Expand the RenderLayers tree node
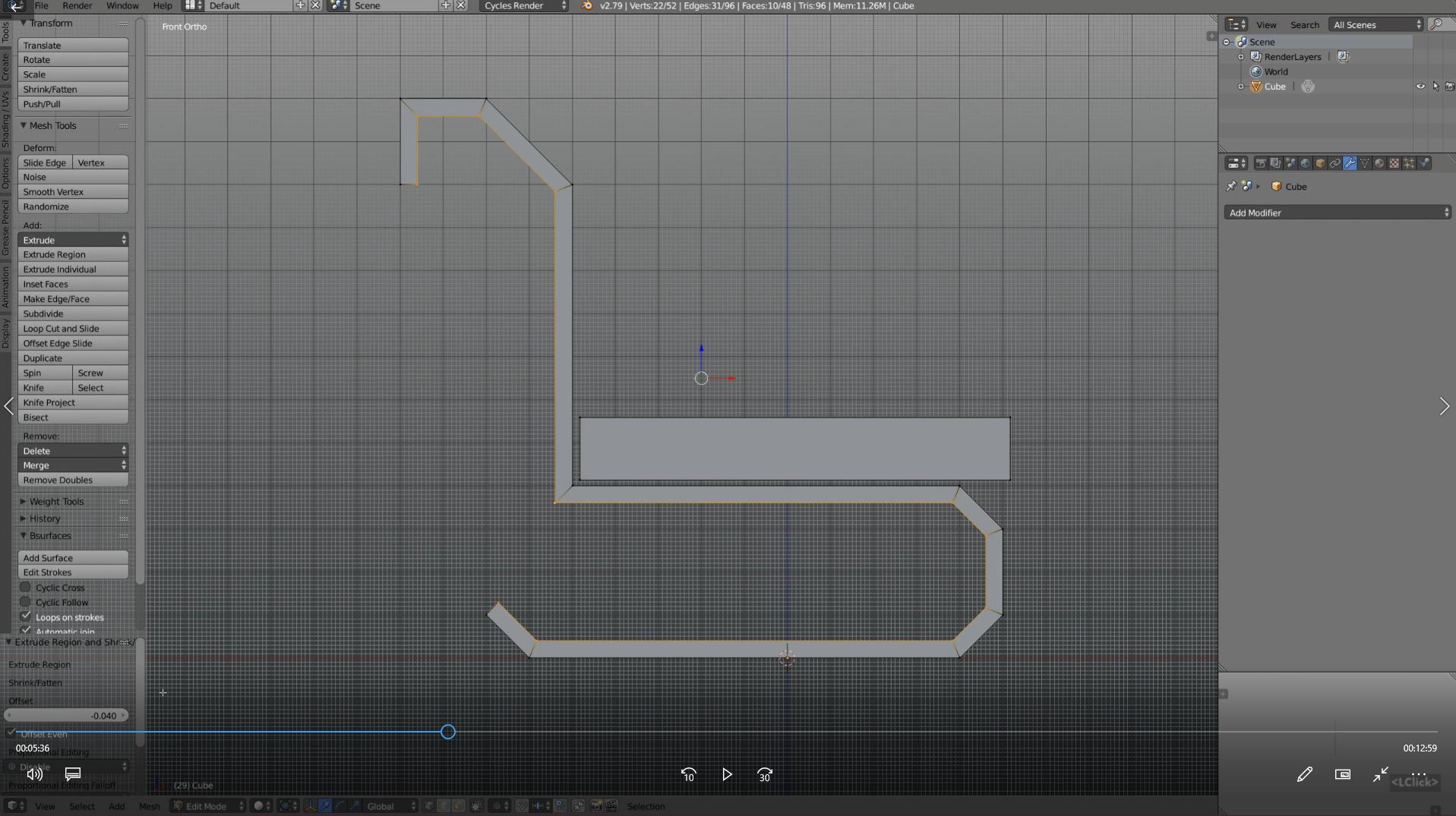The width and height of the screenshot is (1456, 816). 1241,57
